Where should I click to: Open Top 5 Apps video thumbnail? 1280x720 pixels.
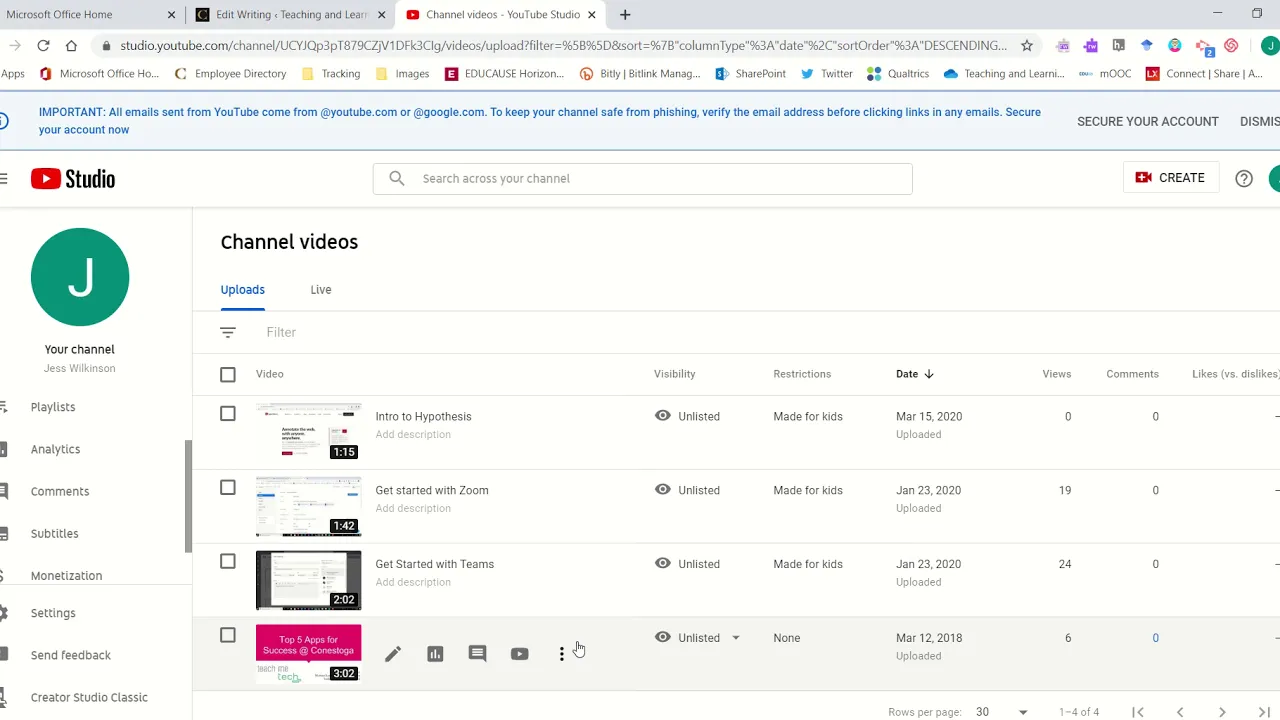pos(308,654)
